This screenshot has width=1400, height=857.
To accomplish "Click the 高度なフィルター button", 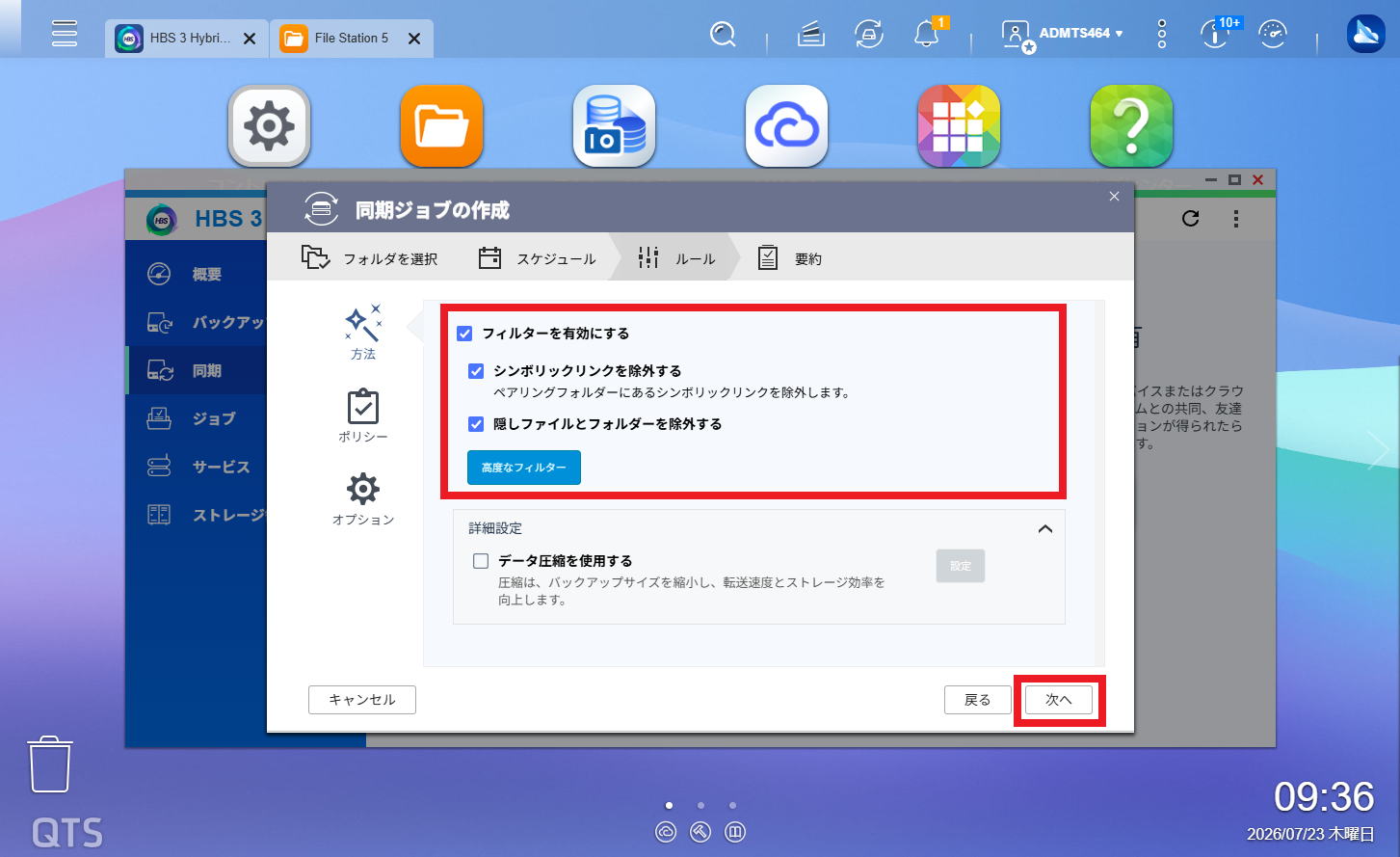I will 524,468.
